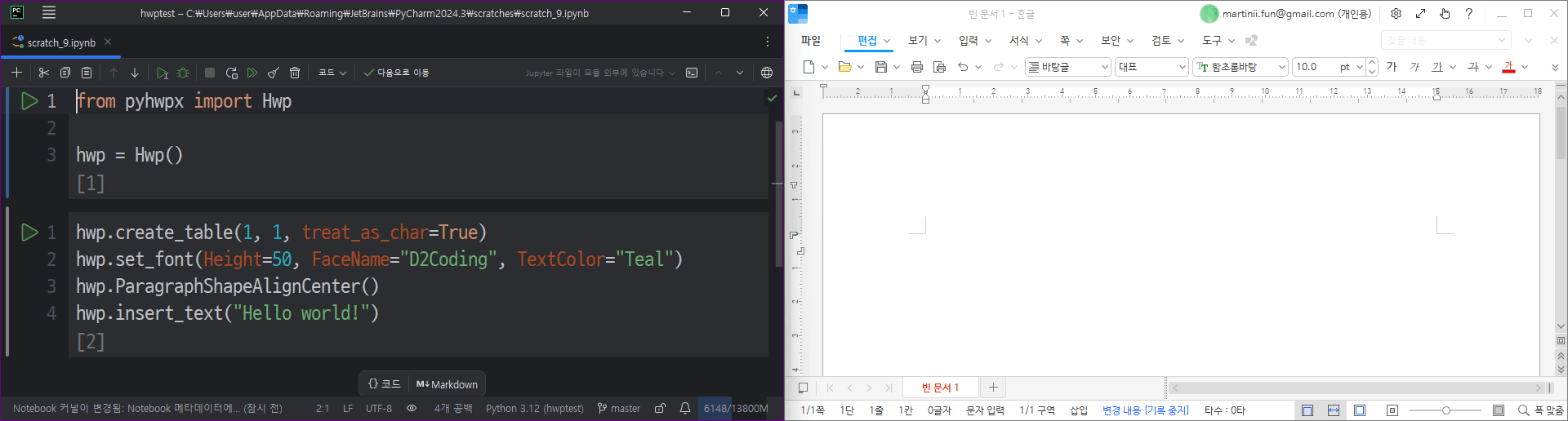Click the new document icon in Hangul
This screenshot has height=421, width=1568.
pyautogui.click(x=808, y=67)
